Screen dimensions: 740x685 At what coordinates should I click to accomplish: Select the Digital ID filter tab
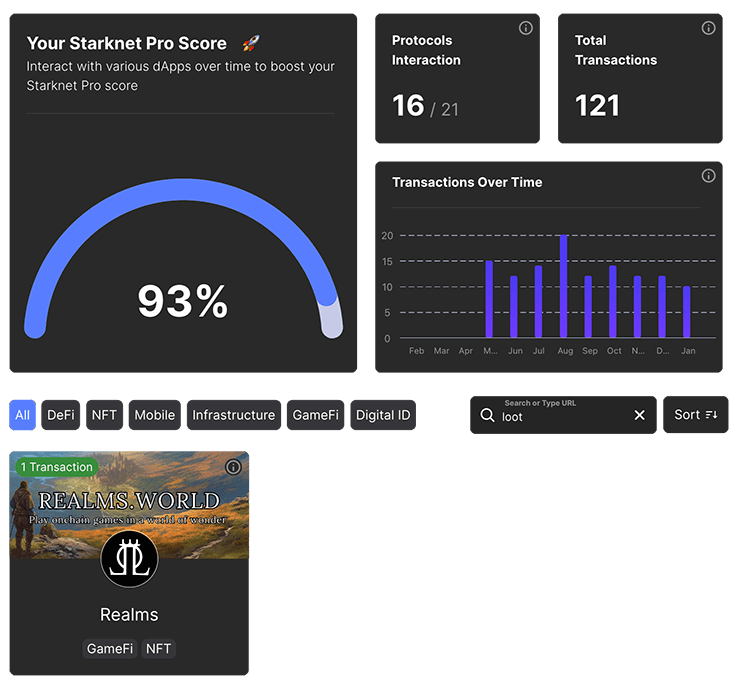(383, 415)
